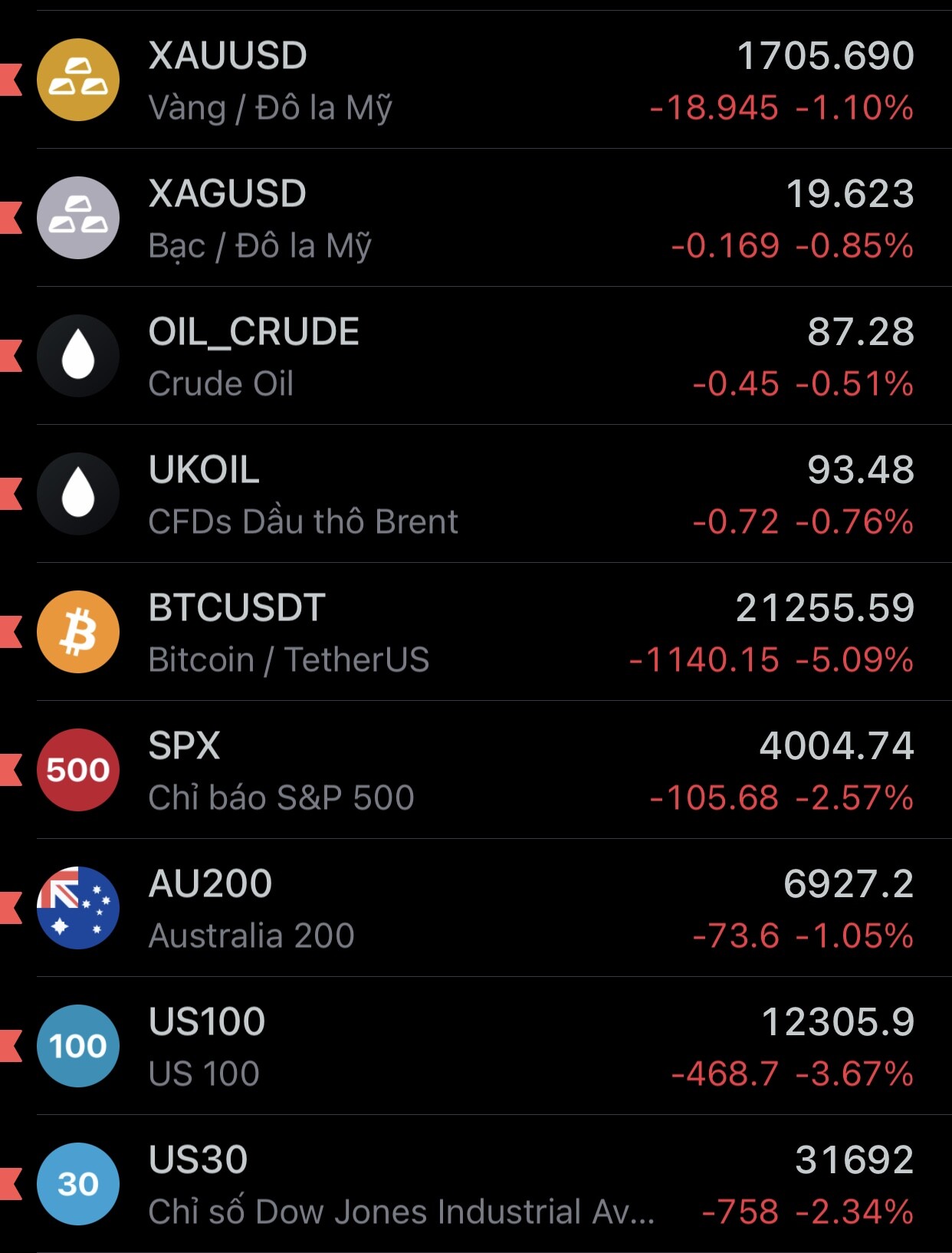Tap the OIL_CRUDE oil drop icon
This screenshot has height=1253, width=952.
[78, 356]
